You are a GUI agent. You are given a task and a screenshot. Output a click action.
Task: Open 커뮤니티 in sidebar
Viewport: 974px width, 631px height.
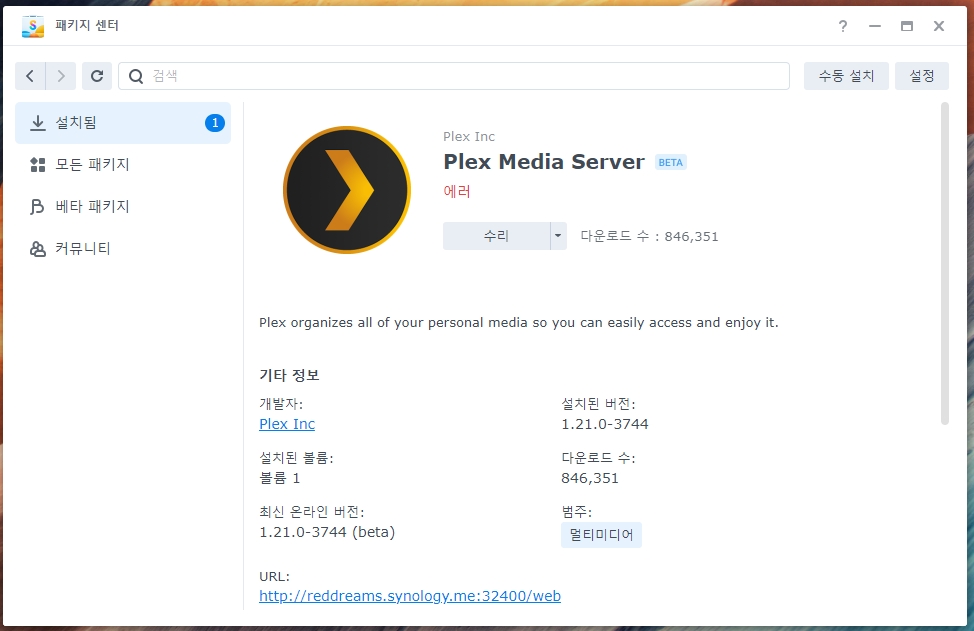(x=123, y=248)
